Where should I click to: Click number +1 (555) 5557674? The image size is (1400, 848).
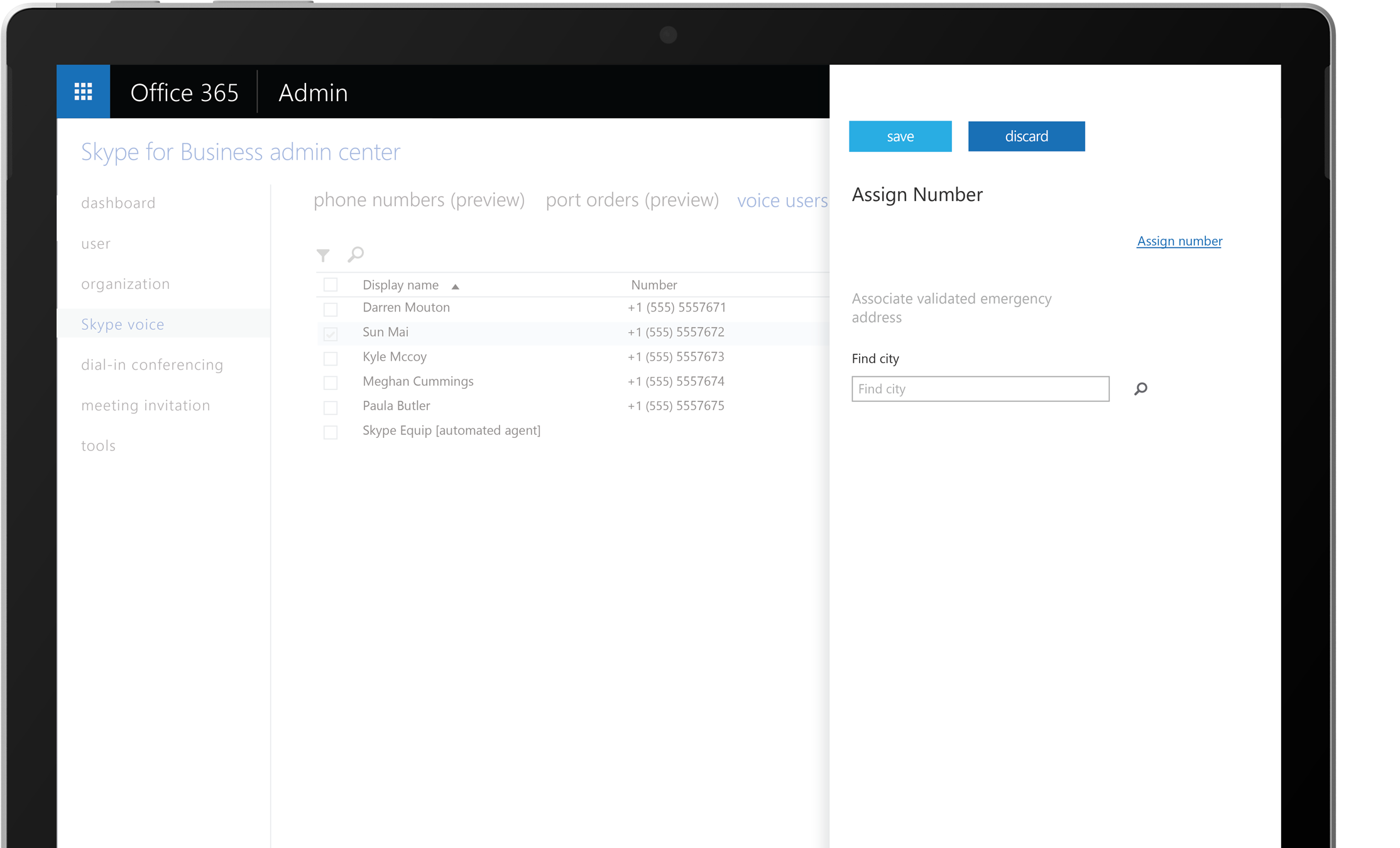pos(676,381)
